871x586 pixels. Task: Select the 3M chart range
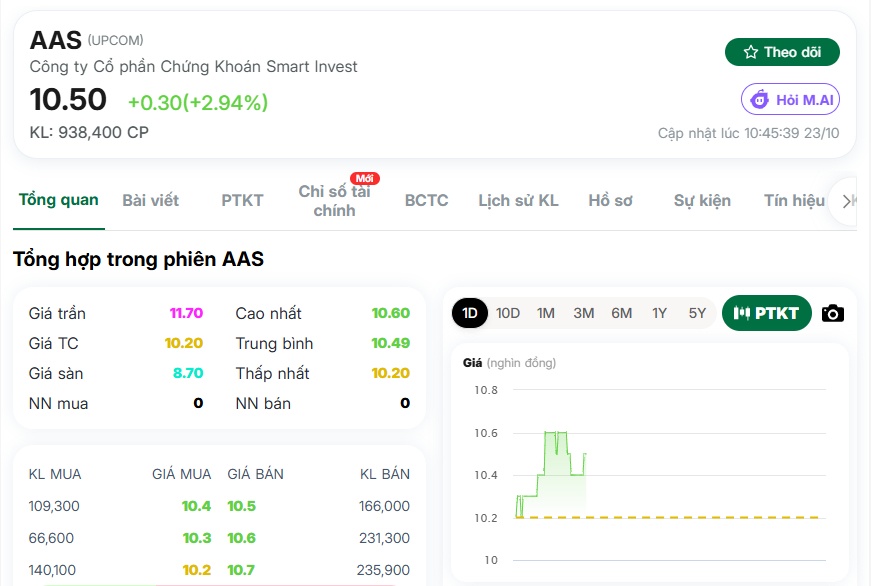tap(584, 313)
